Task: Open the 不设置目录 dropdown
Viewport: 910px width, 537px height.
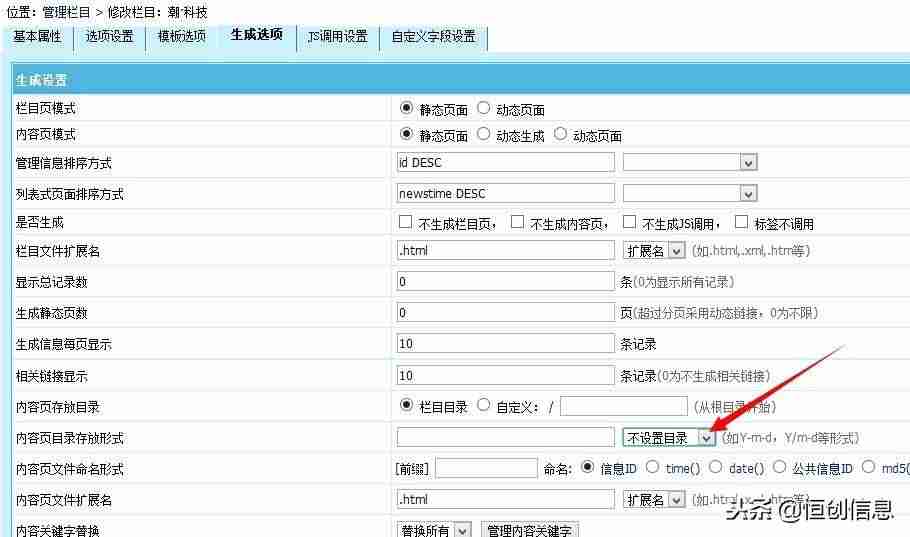Action: (x=669, y=438)
